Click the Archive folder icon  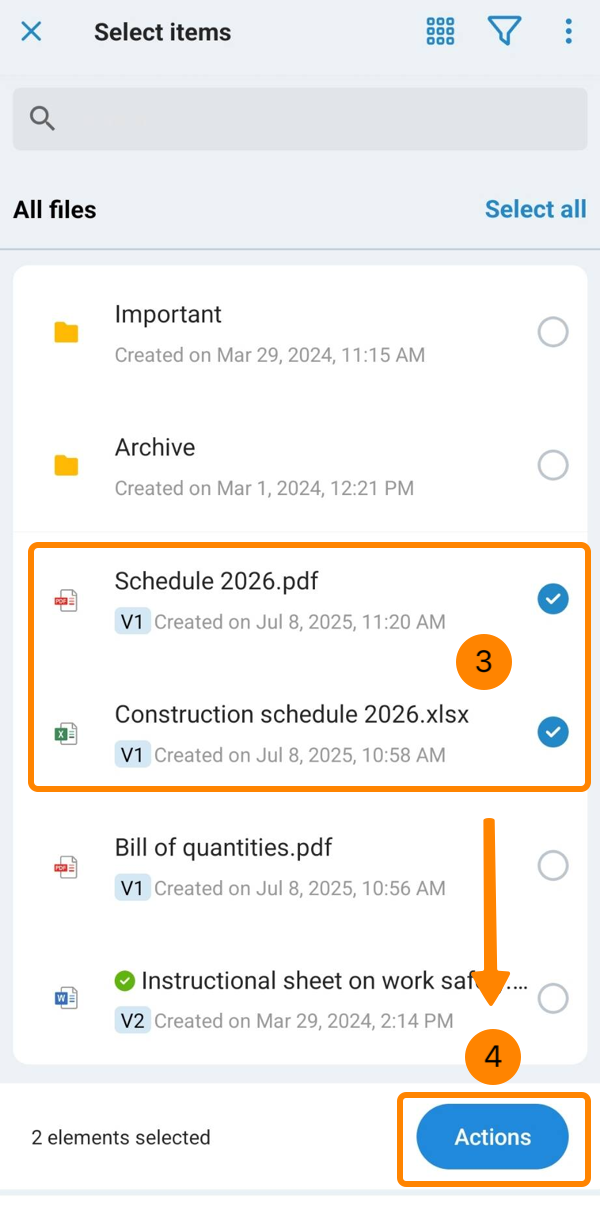(66, 465)
